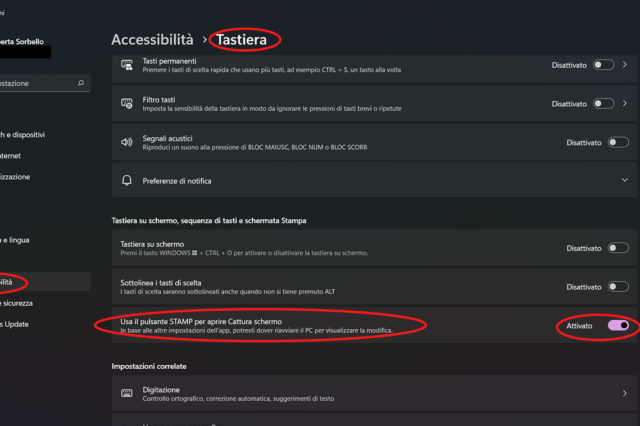The image size is (640, 426).
Task: Expand Preferenze di notifica section
Action: [625, 181]
